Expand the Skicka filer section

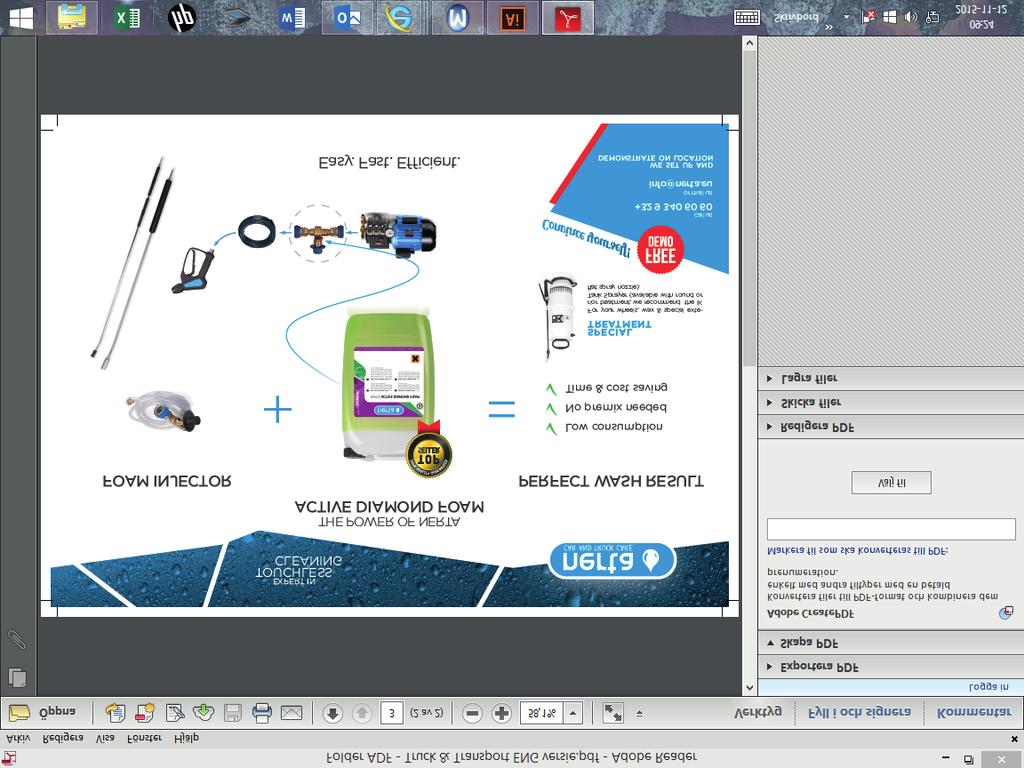[x=891, y=402]
